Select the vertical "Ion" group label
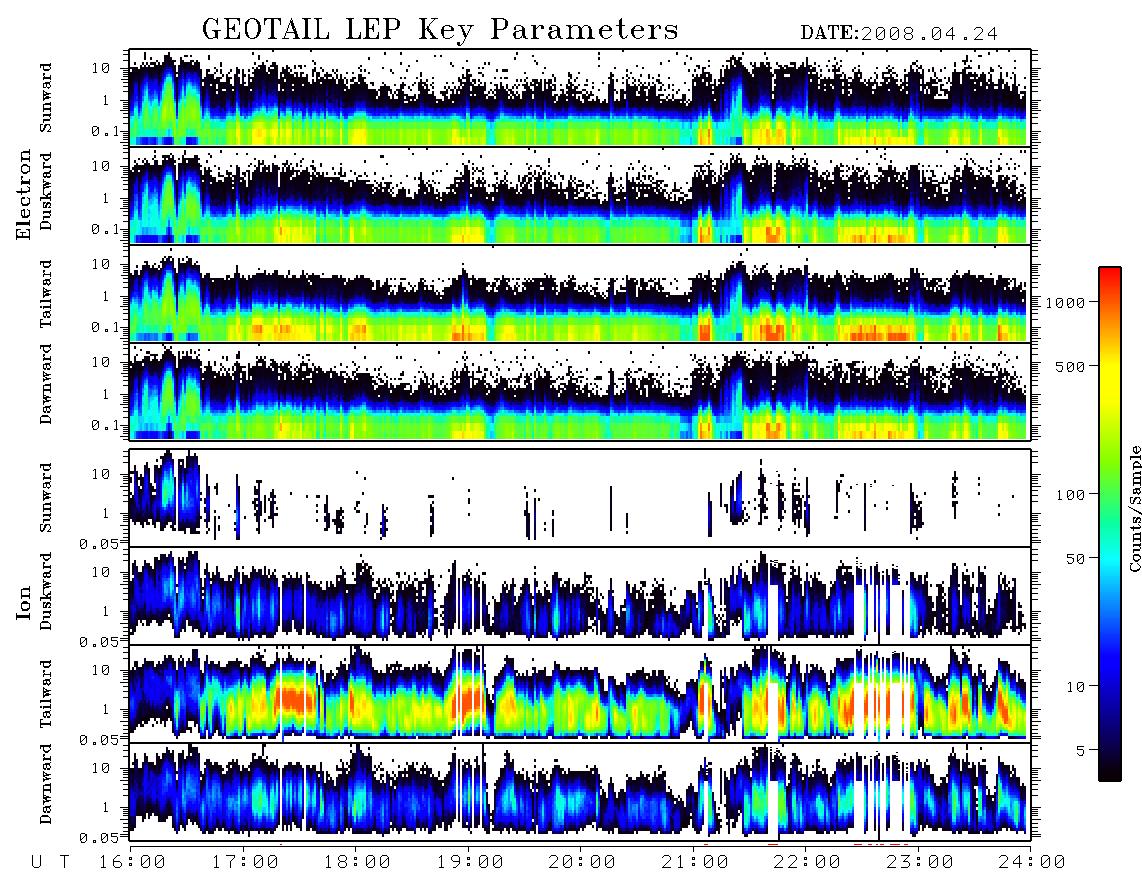Screen dimensions: 1142x880 point(24,602)
